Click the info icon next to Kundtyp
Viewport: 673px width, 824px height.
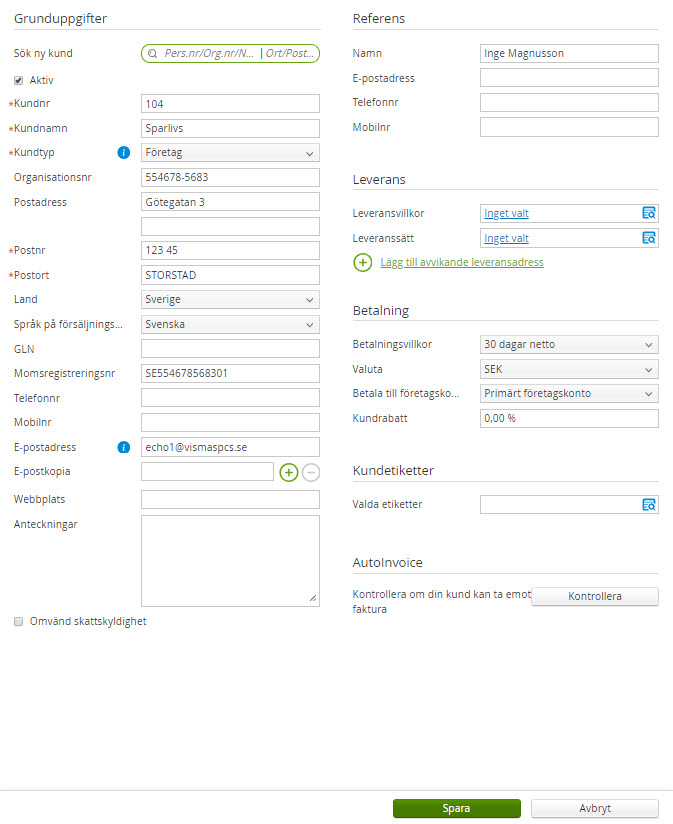[124, 153]
